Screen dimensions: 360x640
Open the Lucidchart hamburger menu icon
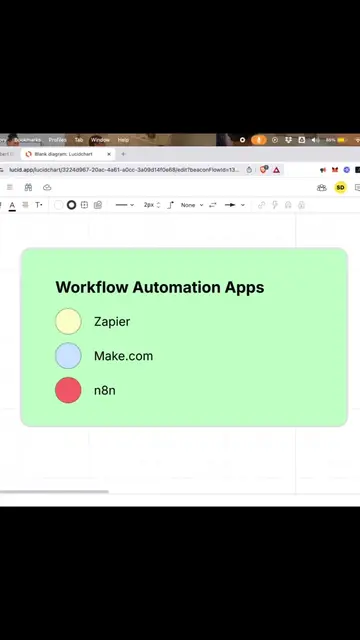tap(10, 187)
